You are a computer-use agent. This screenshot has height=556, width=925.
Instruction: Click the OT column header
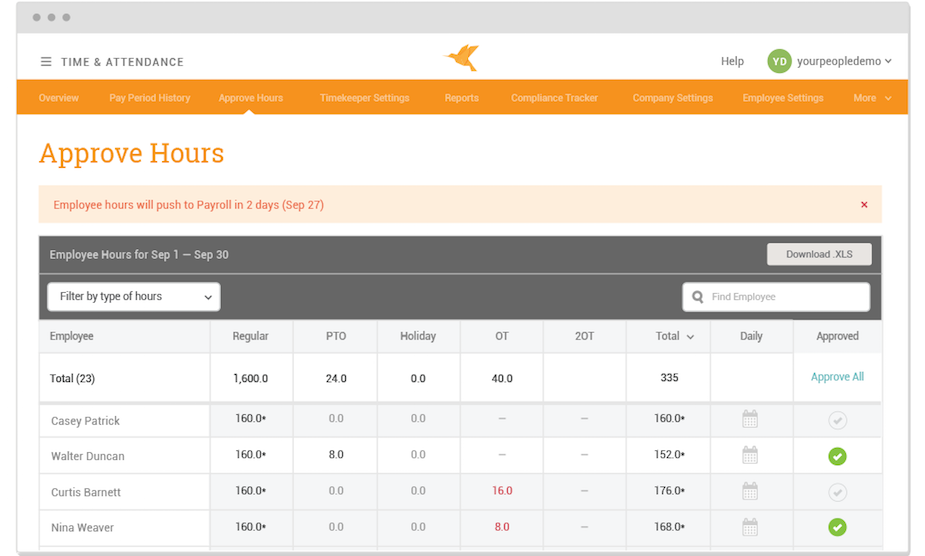(501, 336)
